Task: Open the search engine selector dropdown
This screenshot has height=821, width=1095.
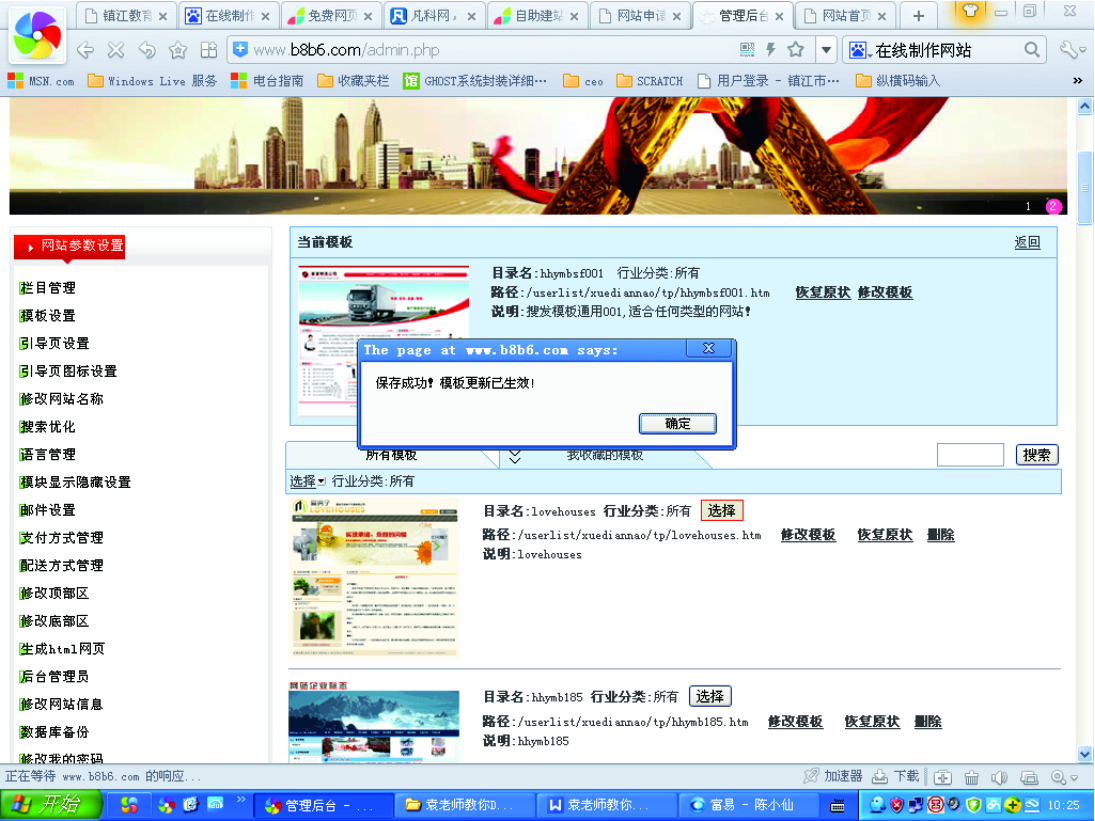Action: coord(859,50)
